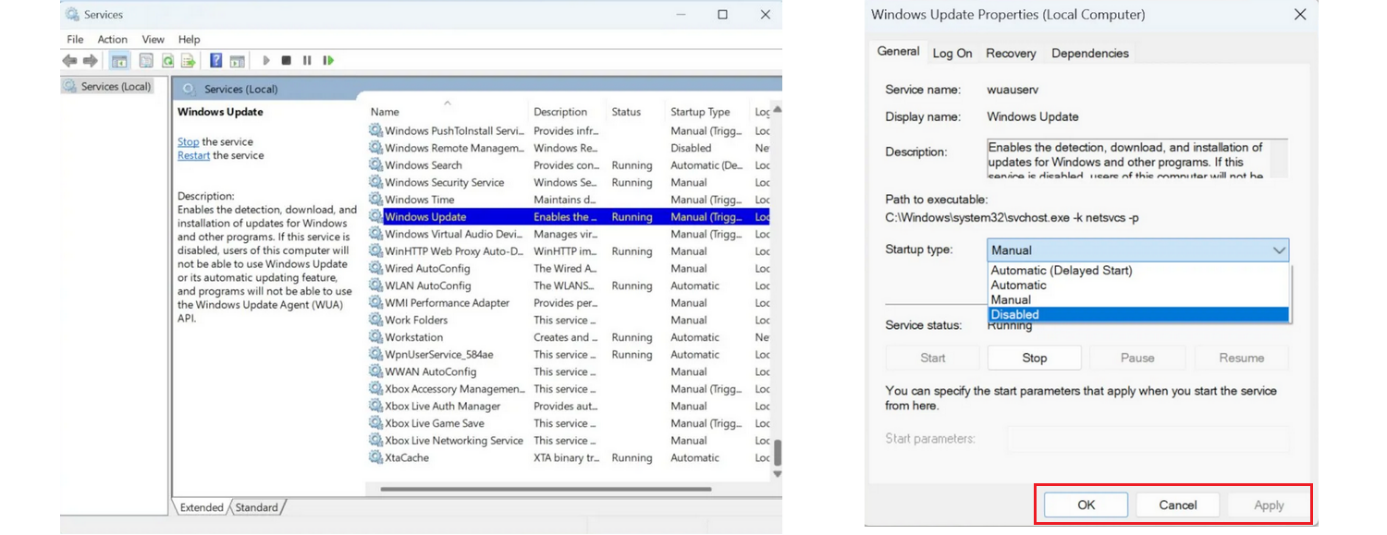
Task: Click the blue Help toolbar icon
Action: coord(216,61)
